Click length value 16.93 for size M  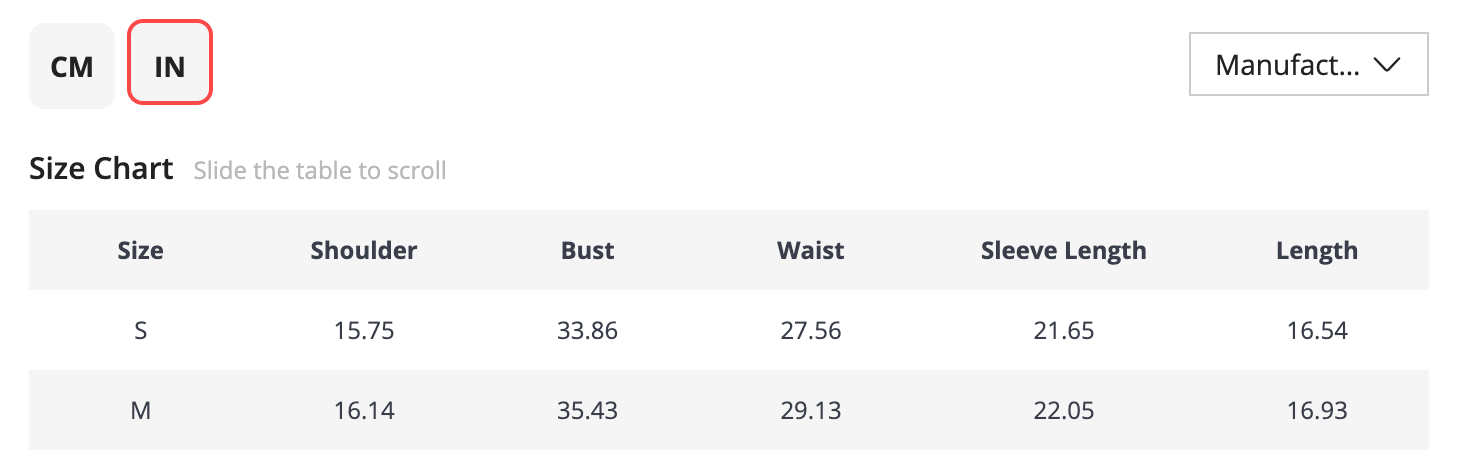(x=1317, y=410)
